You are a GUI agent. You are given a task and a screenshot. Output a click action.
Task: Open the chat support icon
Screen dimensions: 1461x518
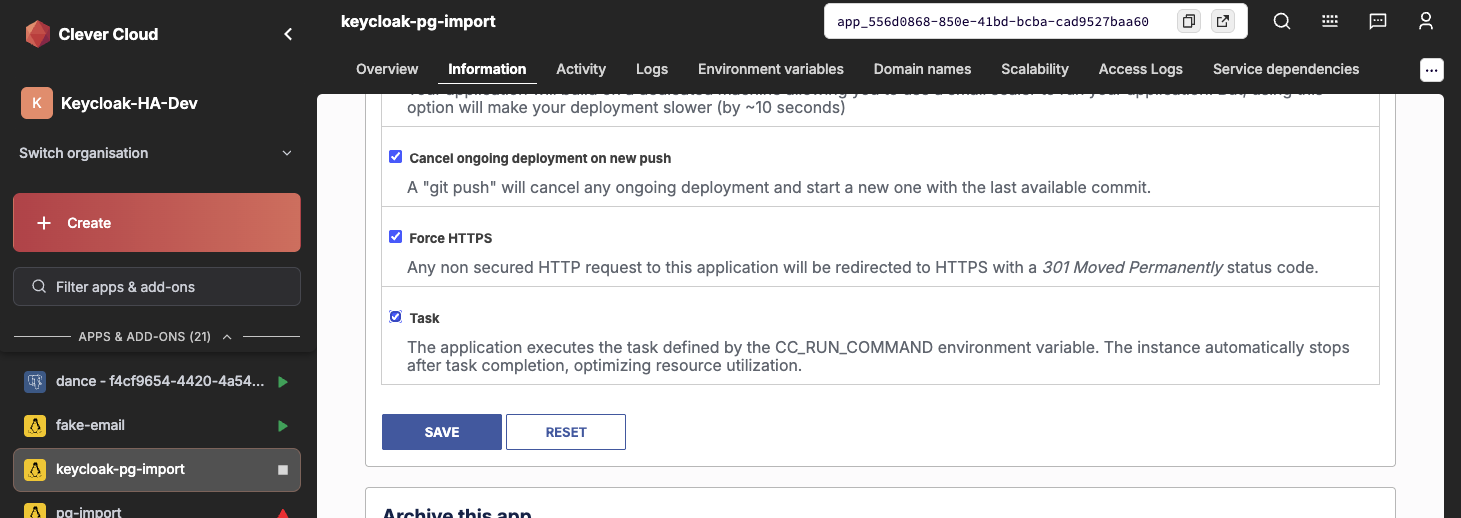[1378, 21]
